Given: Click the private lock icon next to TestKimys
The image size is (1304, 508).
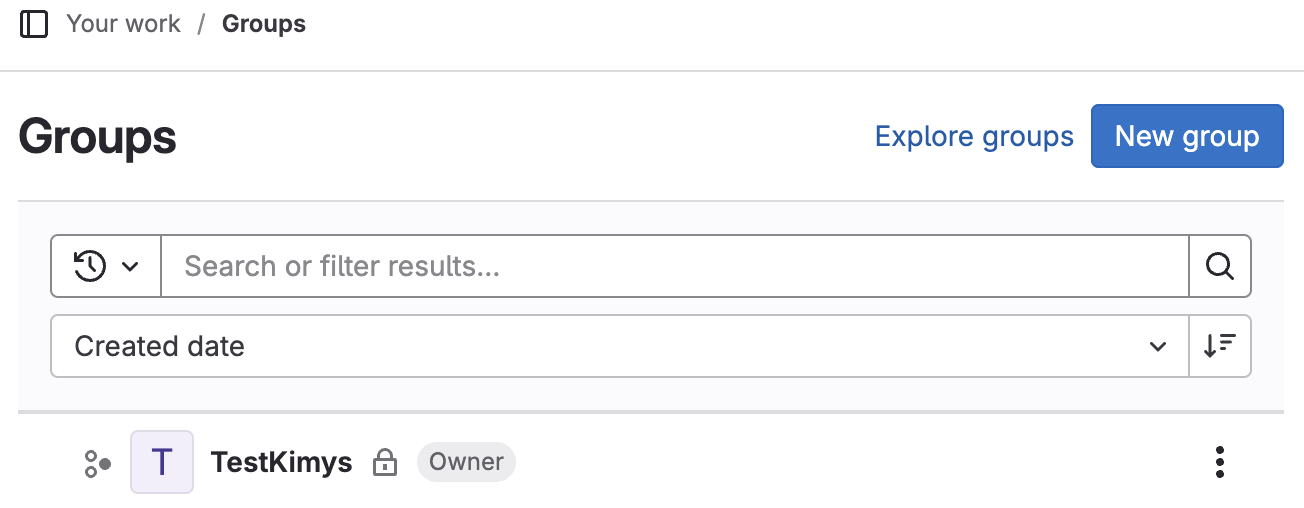Looking at the screenshot, I should coord(384,463).
